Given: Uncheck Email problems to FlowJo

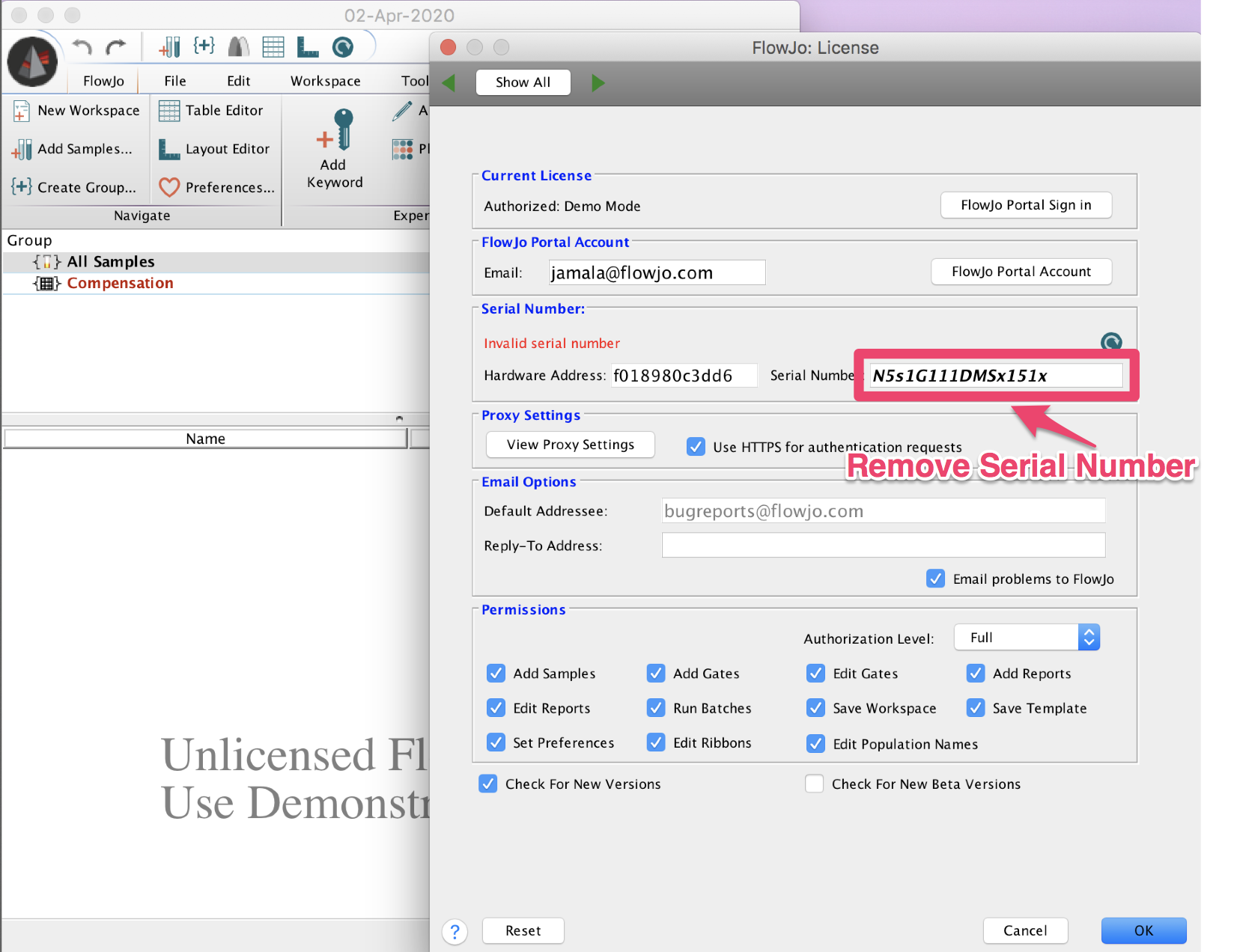Looking at the screenshot, I should [x=935, y=579].
